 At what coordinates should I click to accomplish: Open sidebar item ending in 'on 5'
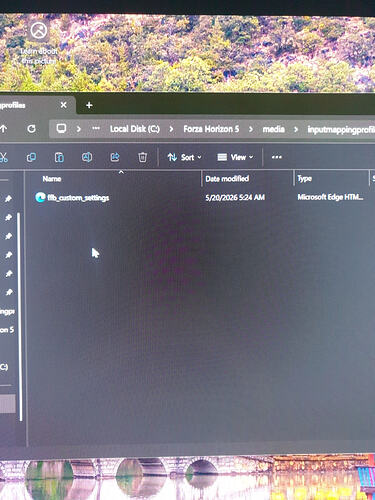click(7, 330)
